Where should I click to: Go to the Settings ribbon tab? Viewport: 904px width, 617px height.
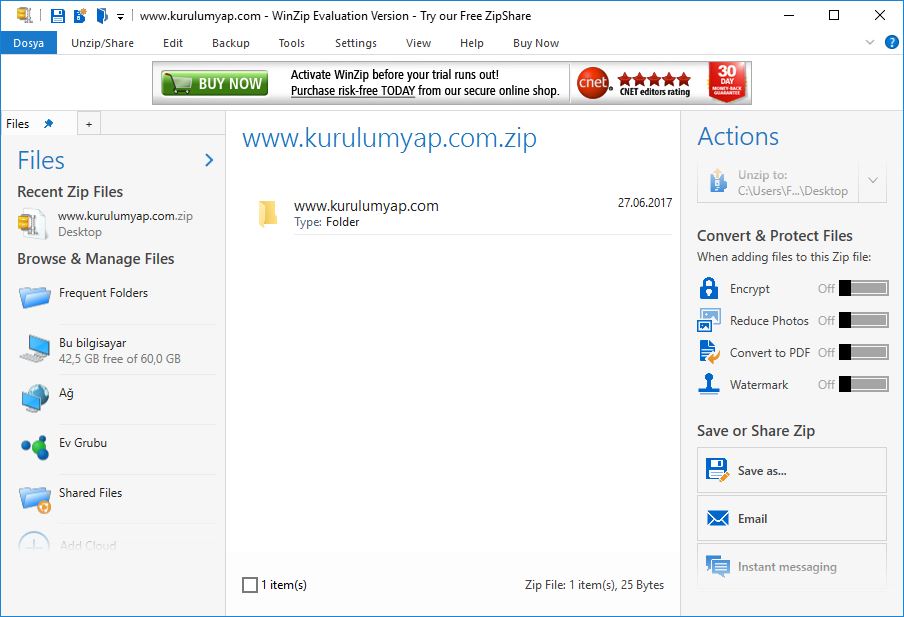tap(356, 43)
